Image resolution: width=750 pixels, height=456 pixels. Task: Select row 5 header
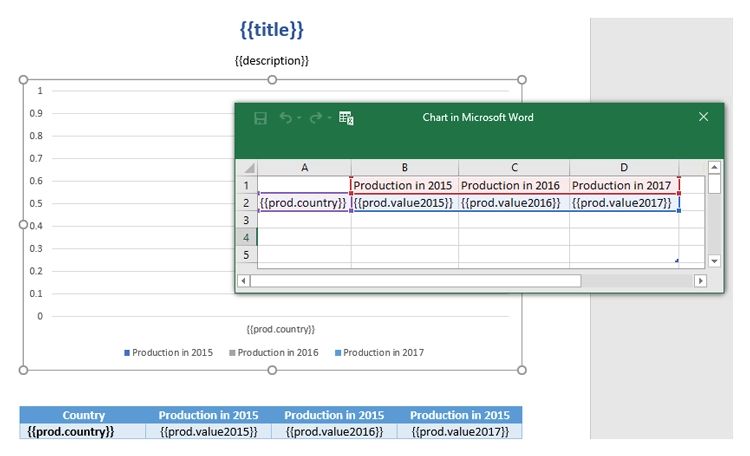click(247, 255)
